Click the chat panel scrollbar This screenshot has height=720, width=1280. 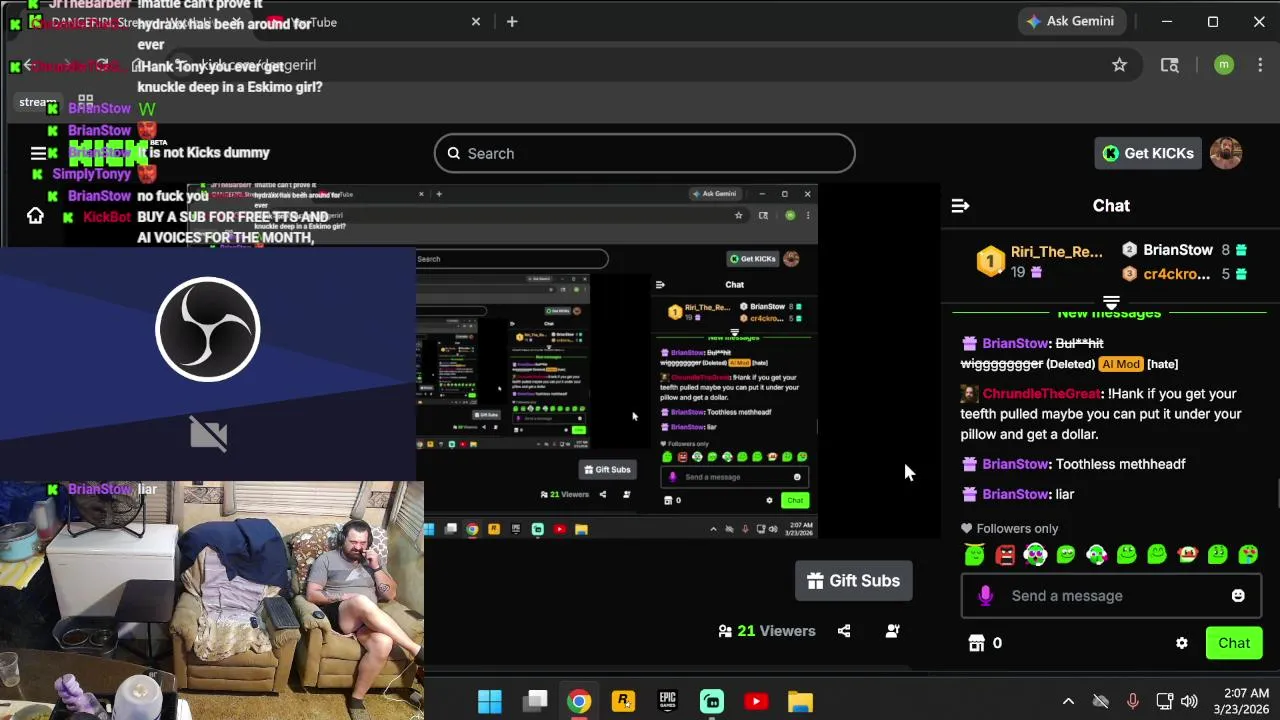[x=1276, y=495]
